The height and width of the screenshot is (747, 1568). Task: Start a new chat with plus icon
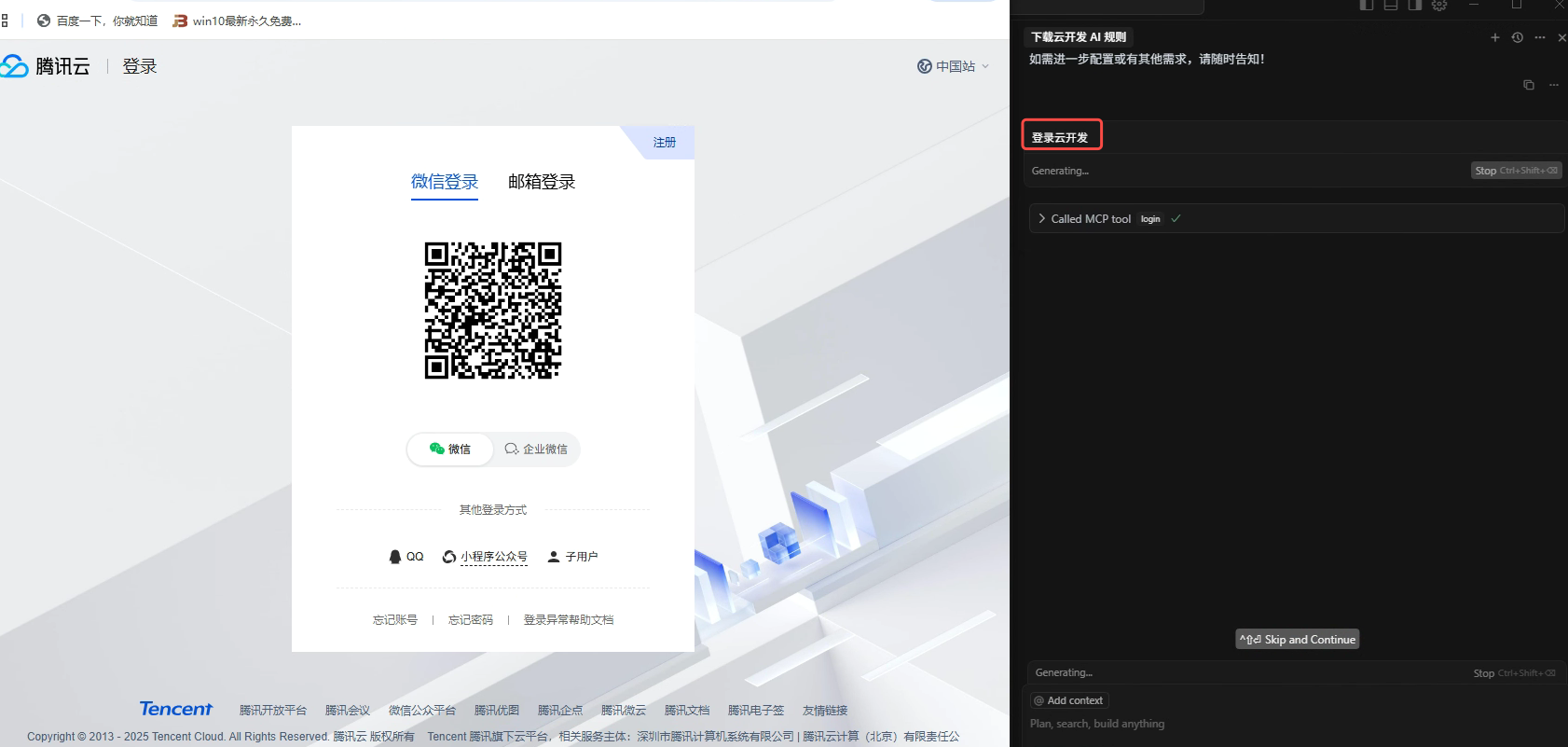tap(1495, 37)
